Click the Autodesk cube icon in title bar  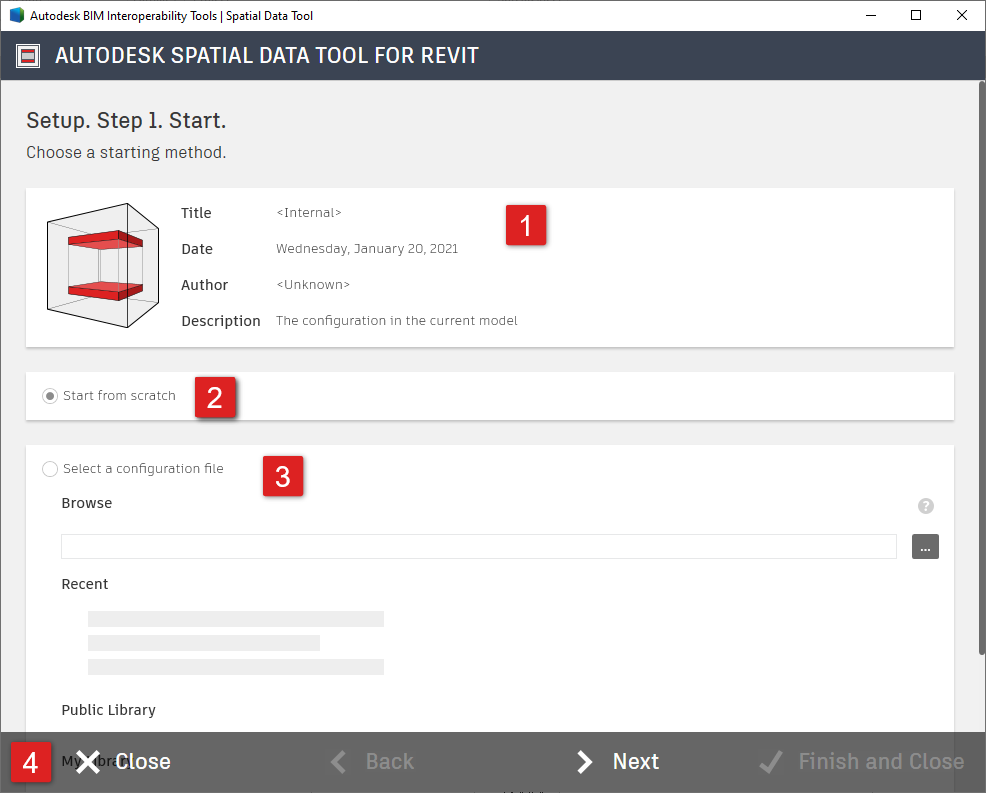14,15
